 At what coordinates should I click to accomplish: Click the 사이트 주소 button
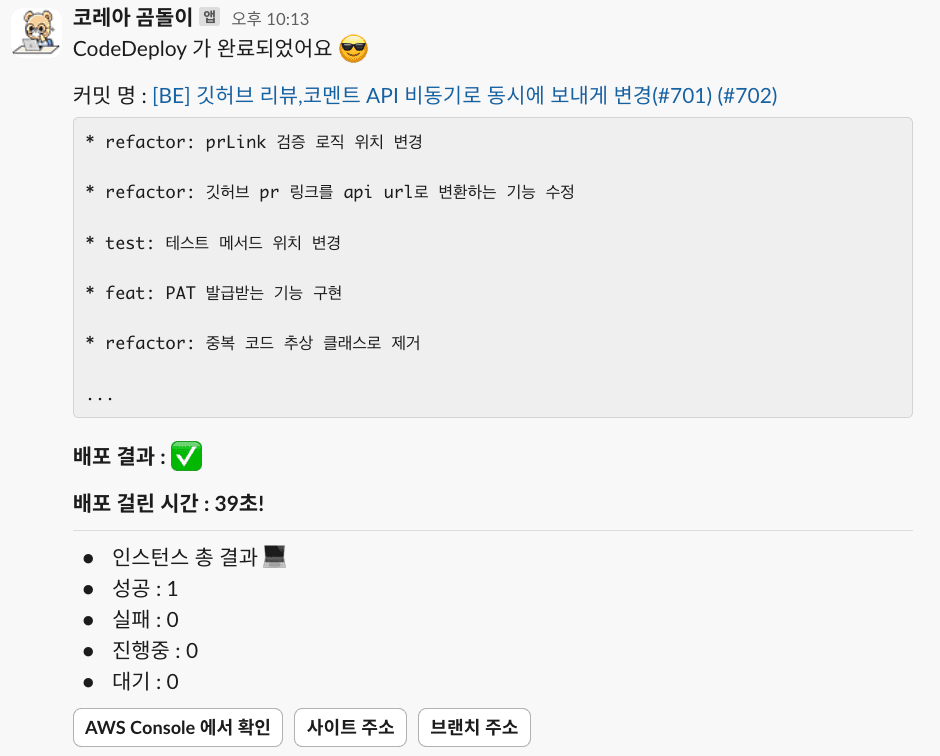tap(350, 728)
